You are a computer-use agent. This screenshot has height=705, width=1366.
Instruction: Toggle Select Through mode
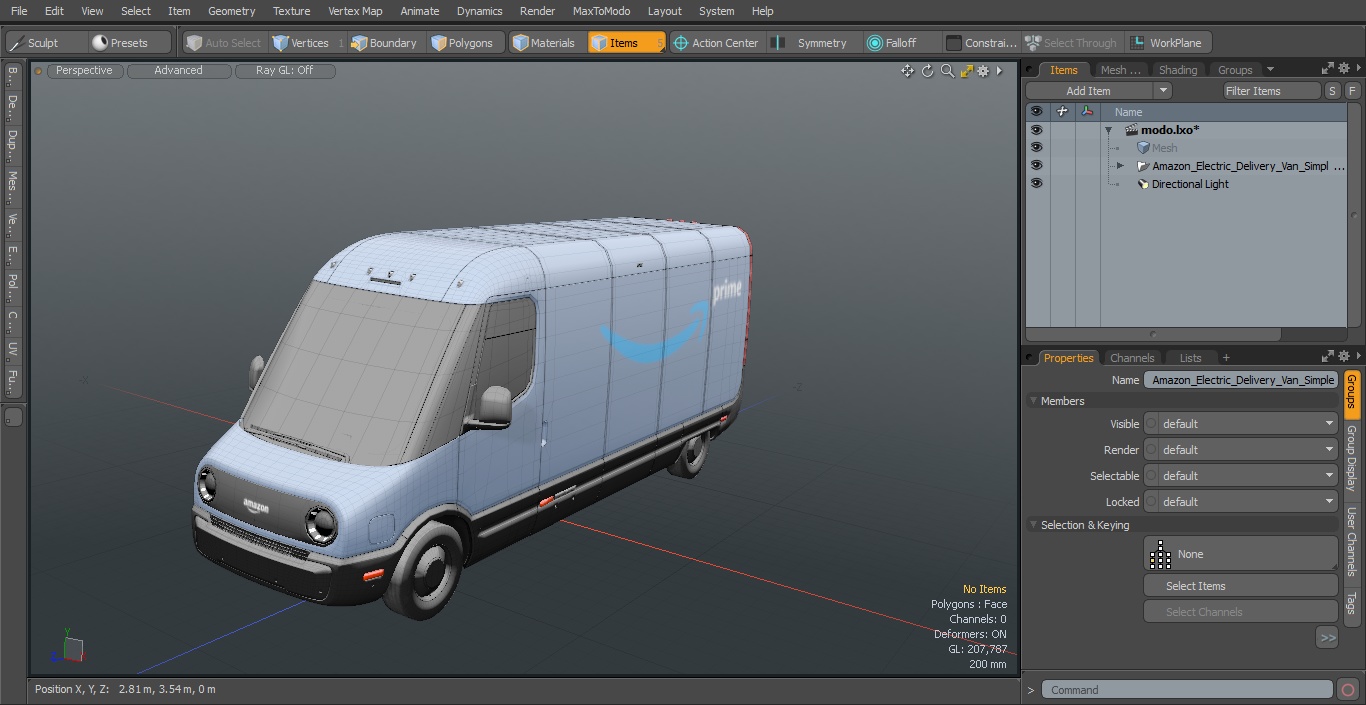click(x=1071, y=43)
